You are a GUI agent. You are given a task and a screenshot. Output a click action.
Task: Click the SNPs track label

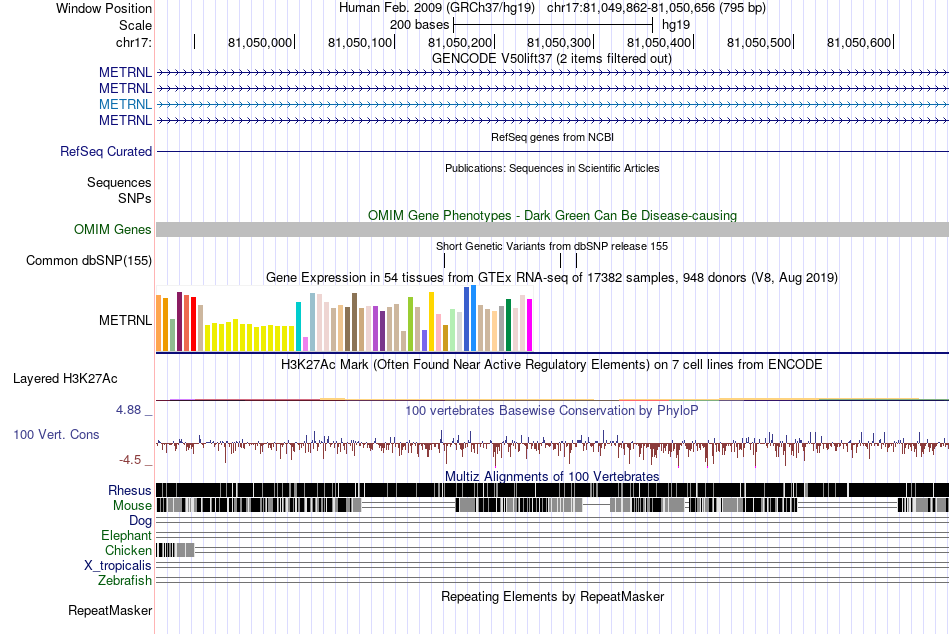(135, 198)
